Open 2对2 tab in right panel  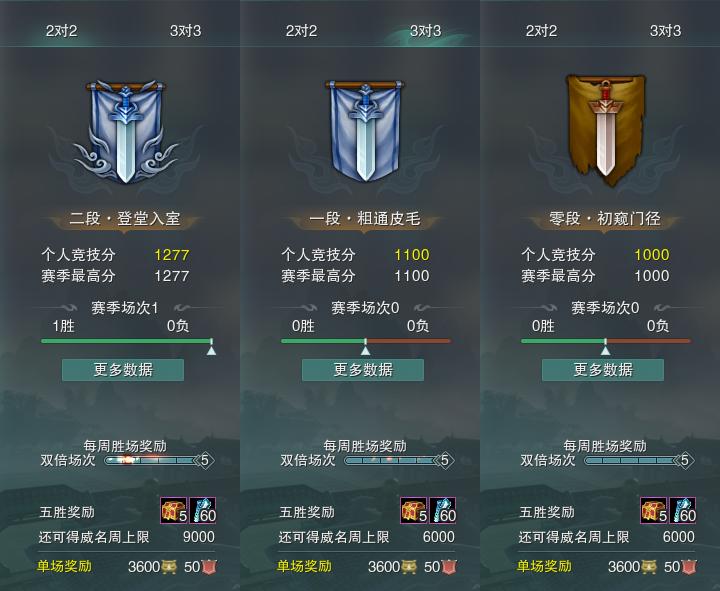point(541,31)
